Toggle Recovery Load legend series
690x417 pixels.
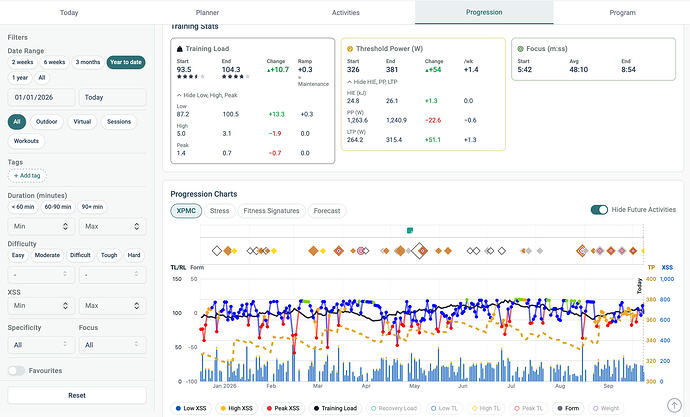(x=393, y=408)
